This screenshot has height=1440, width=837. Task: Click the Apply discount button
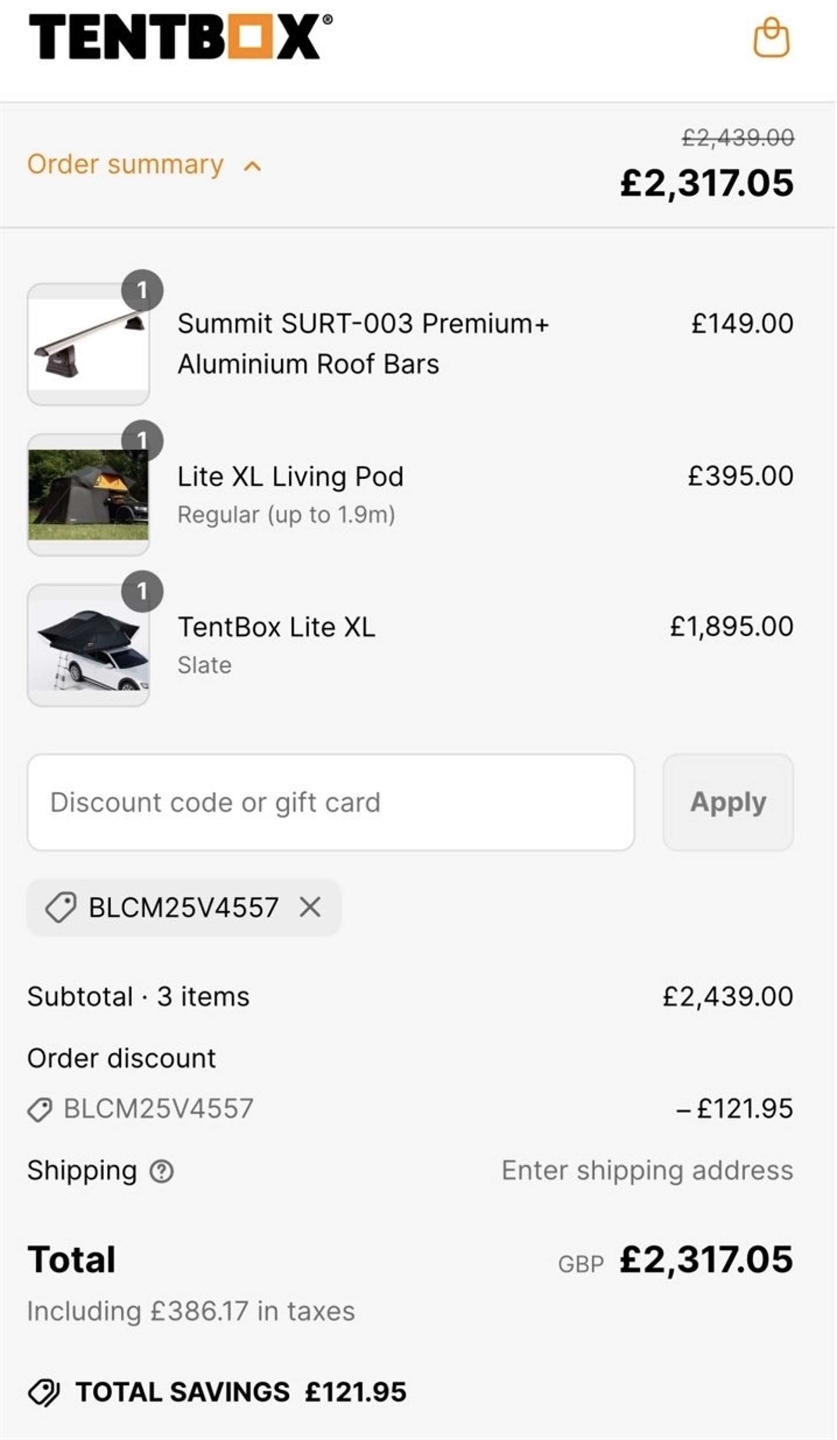click(x=728, y=802)
